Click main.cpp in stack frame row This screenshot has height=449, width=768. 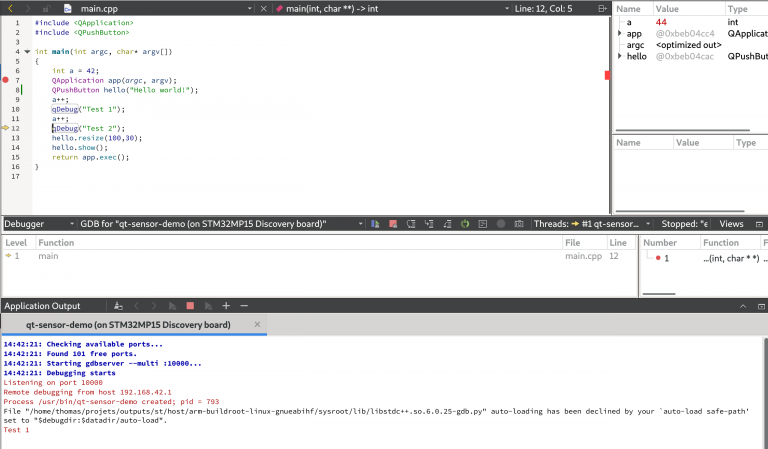tap(583, 256)
